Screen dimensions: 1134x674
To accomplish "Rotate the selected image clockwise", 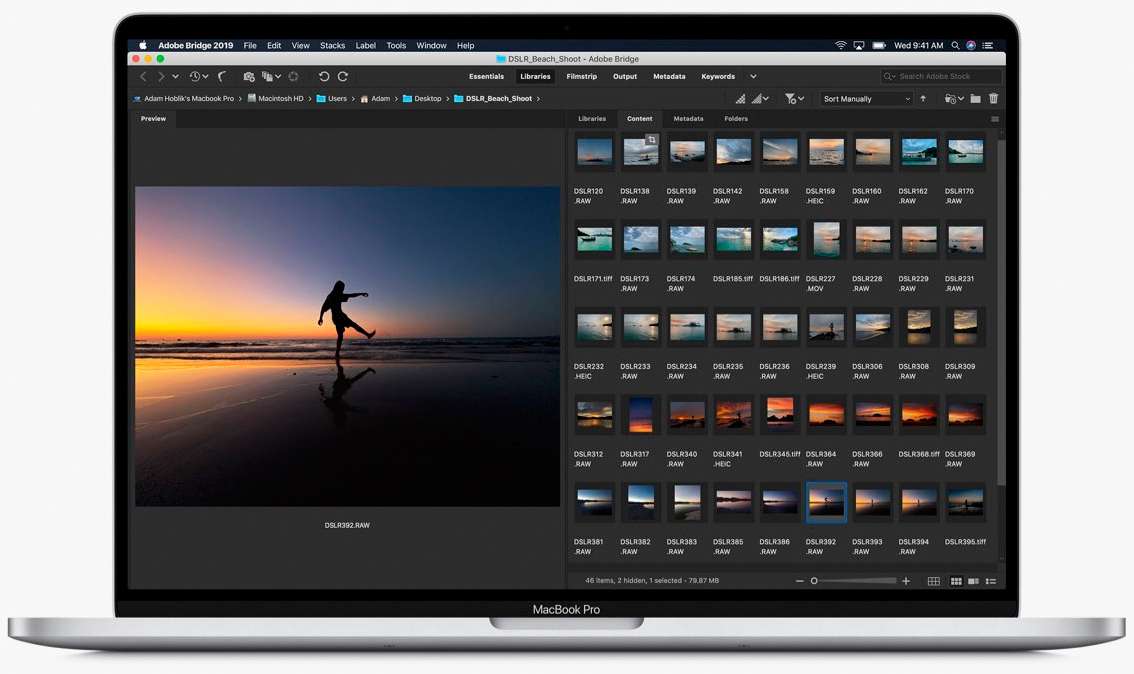I will pos(342,76).
